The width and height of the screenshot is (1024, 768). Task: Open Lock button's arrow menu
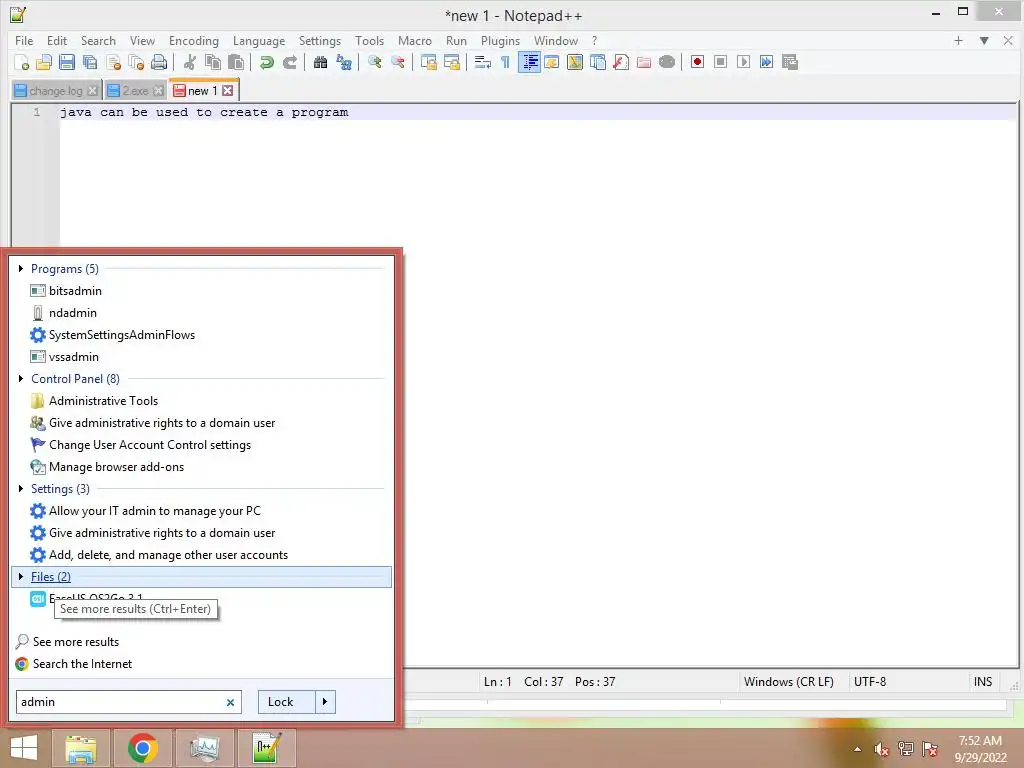click(x=325, y=702)
